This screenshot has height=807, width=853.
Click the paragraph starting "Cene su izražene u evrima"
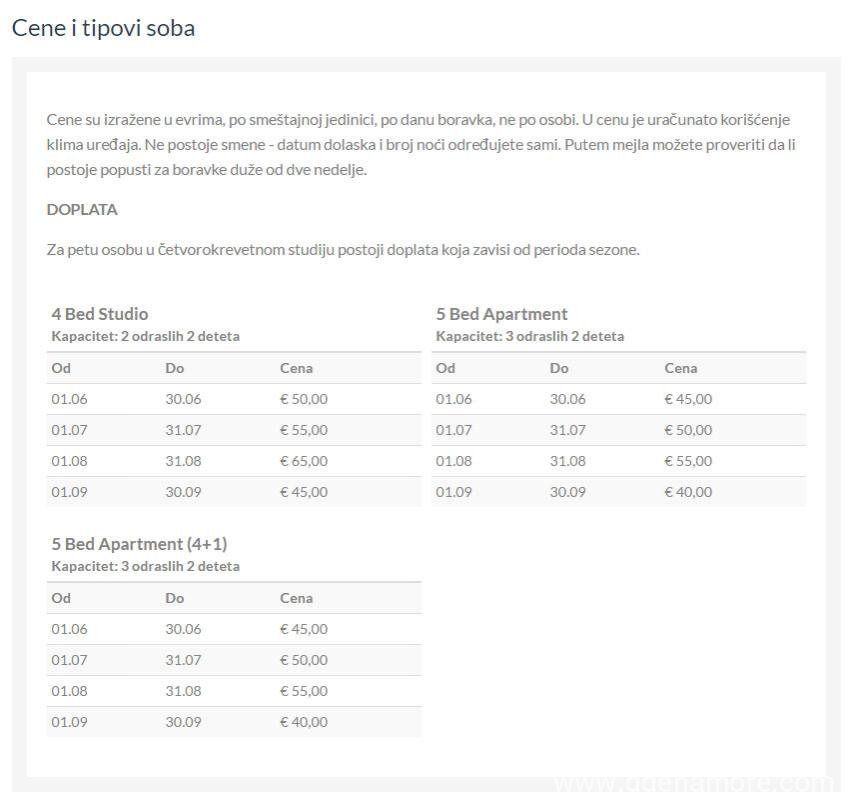tap(420, 144)
